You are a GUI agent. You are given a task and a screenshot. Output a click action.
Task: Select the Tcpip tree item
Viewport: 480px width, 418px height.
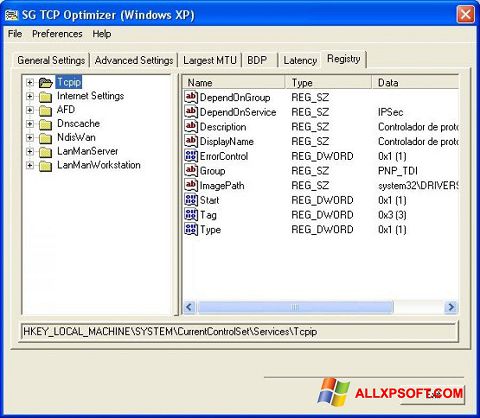tap(69, 82)
